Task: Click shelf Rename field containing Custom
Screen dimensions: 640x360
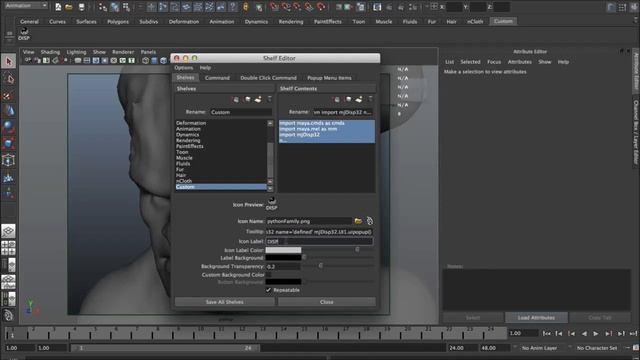Action: pyautogui.click(x=241, y=112)
